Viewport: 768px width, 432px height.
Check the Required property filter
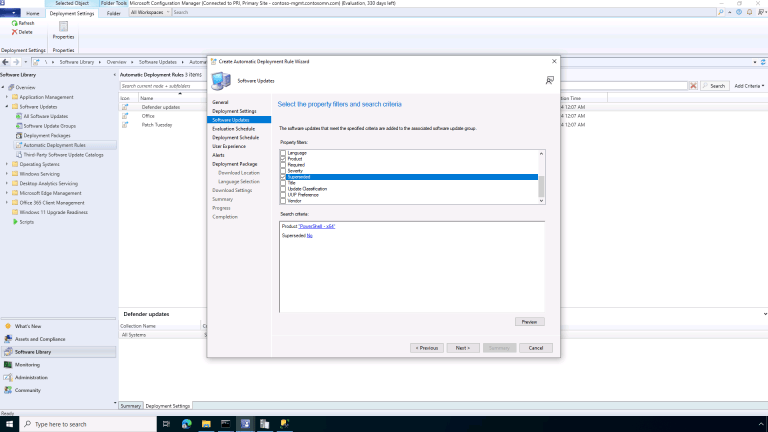[x=283, y=165]
